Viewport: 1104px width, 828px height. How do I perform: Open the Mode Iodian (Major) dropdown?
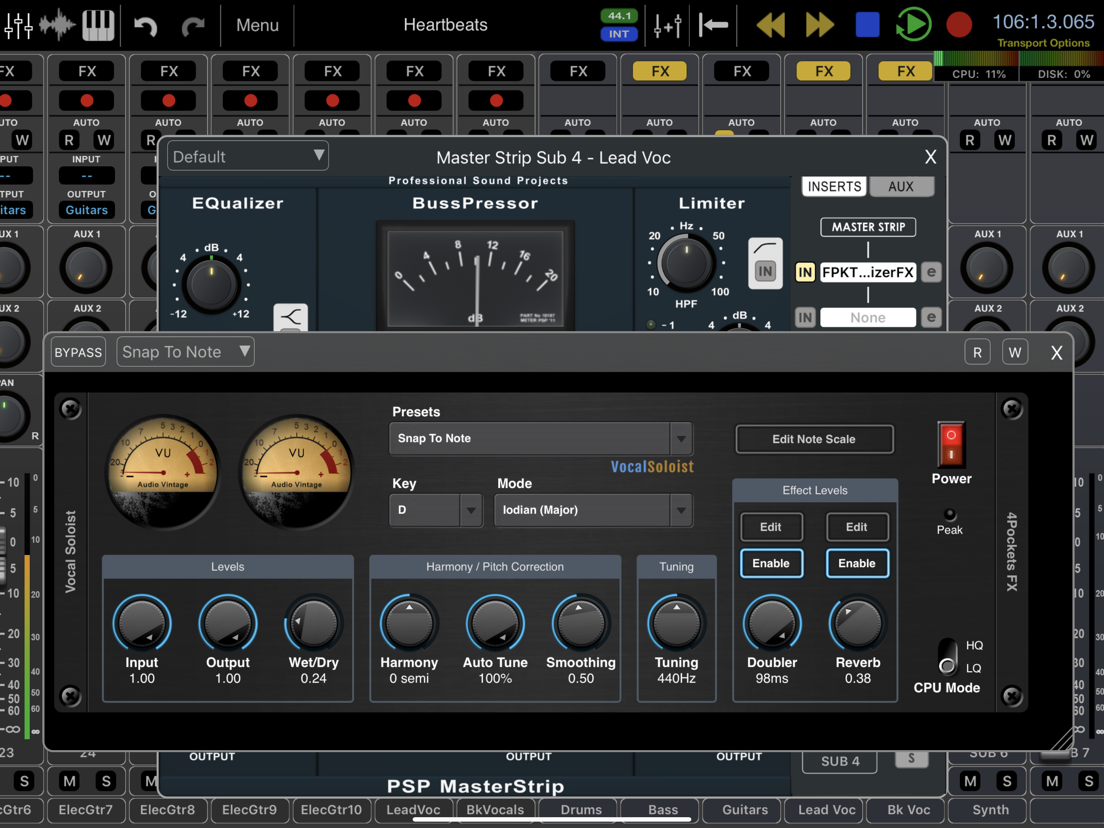click(594, 510)
